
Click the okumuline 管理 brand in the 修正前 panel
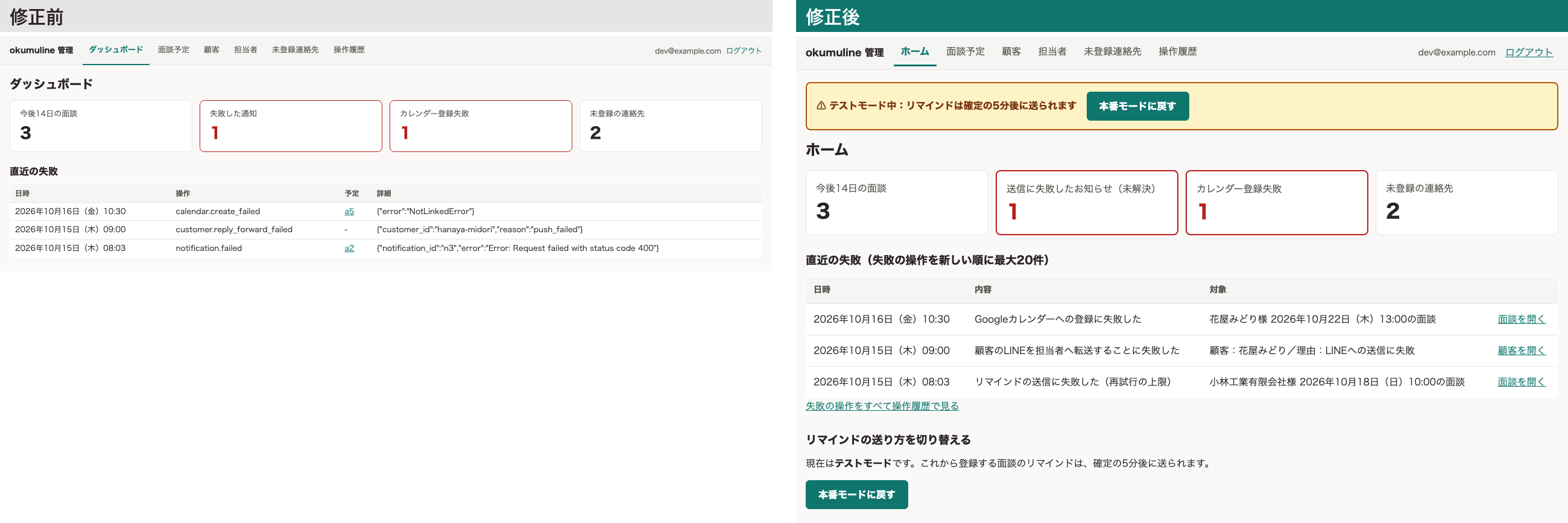42,50
